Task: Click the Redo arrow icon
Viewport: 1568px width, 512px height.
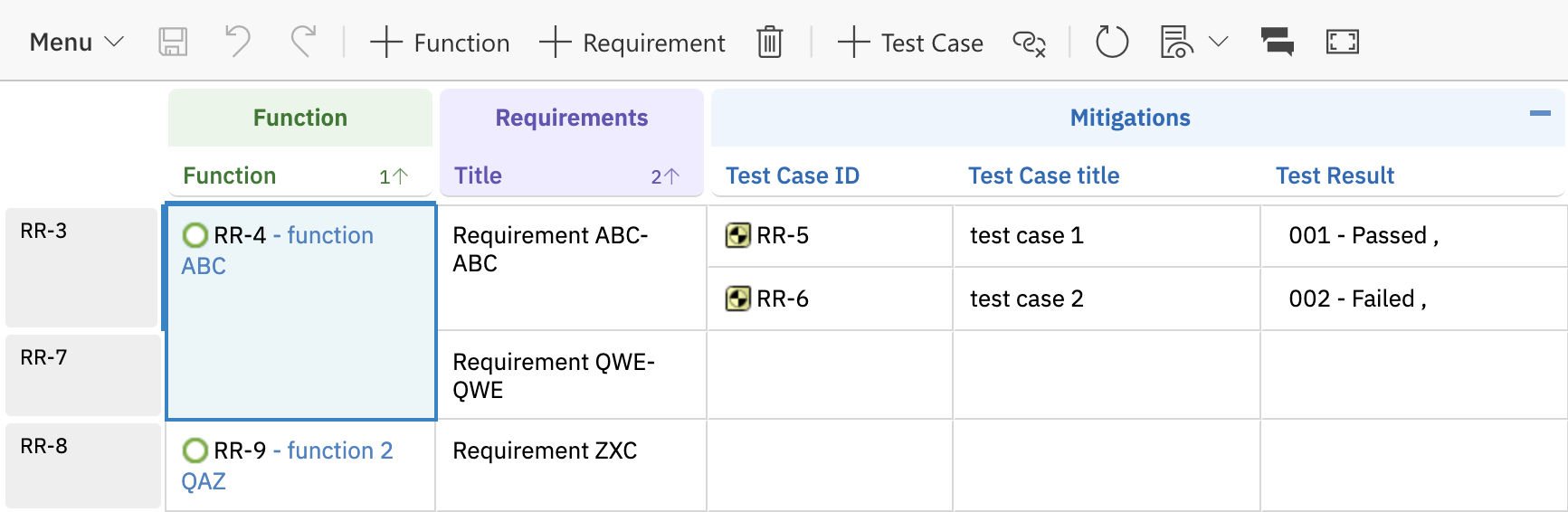Action: 303,43
